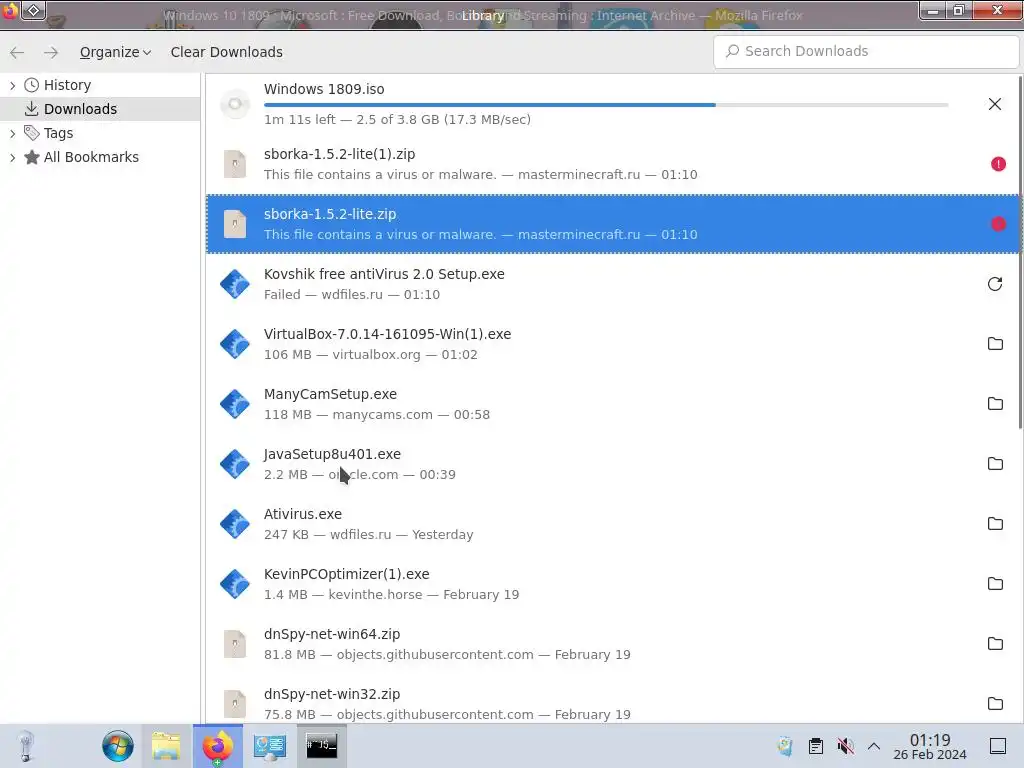Focus the Search Downloads field

tap(866, 52)
